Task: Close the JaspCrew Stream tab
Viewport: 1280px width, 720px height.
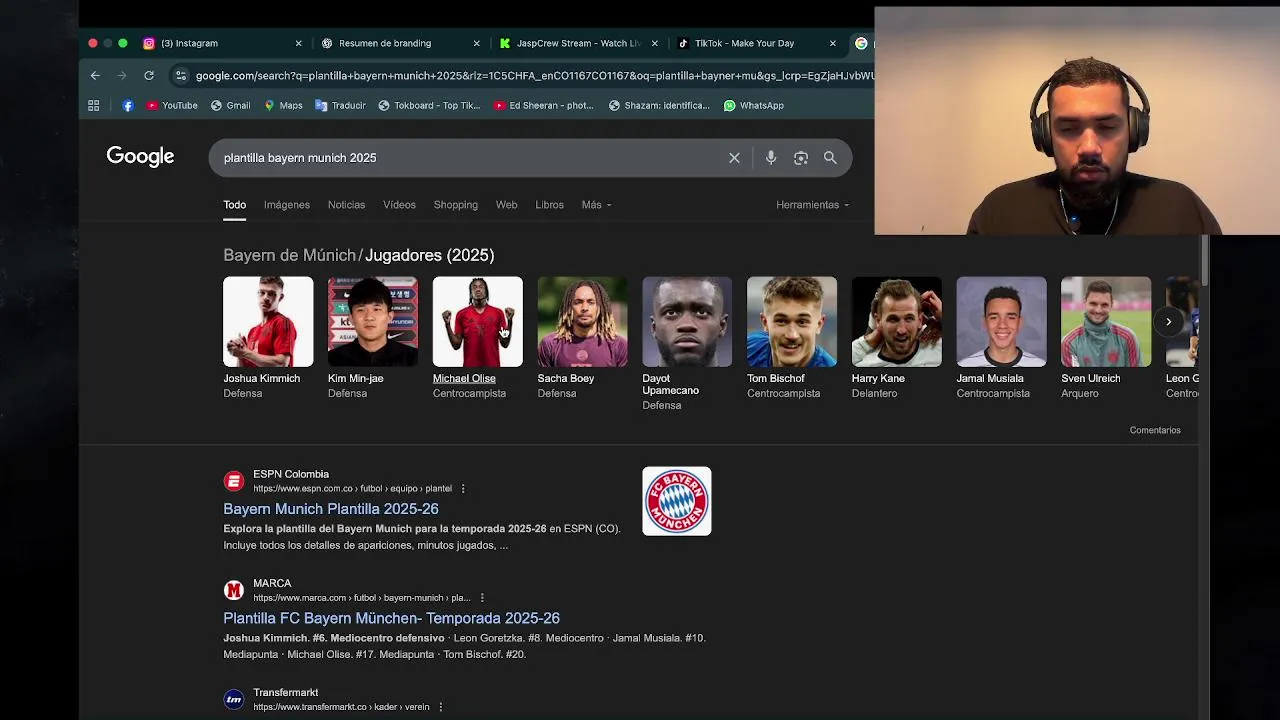Action: coord(655,43)
